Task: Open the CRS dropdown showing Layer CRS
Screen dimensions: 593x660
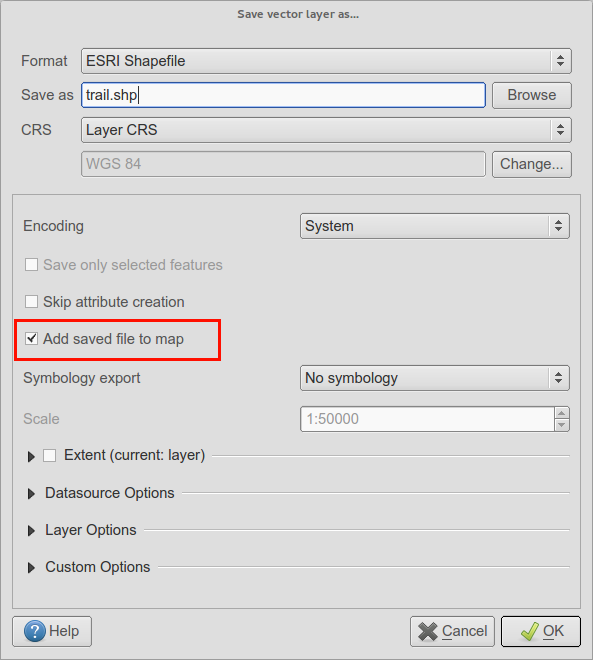Action: pyautogui.click(x=326, y=130)
